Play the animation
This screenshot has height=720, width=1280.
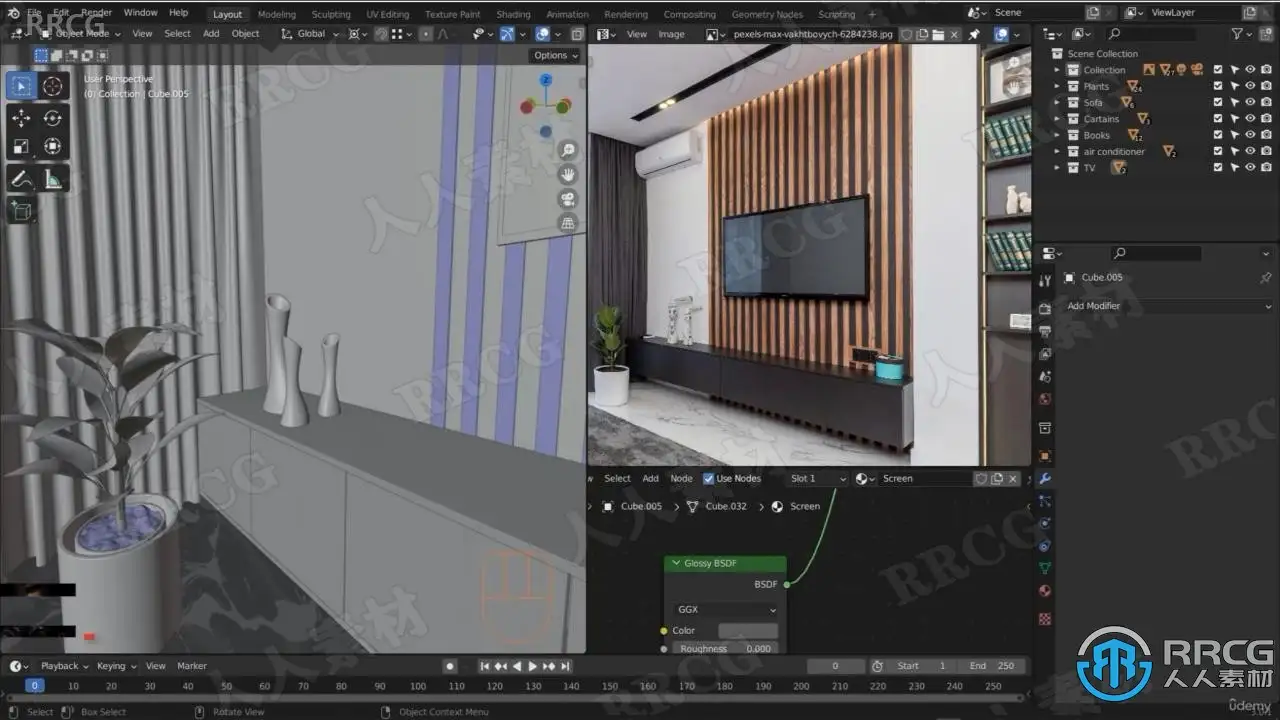[533, 666]
